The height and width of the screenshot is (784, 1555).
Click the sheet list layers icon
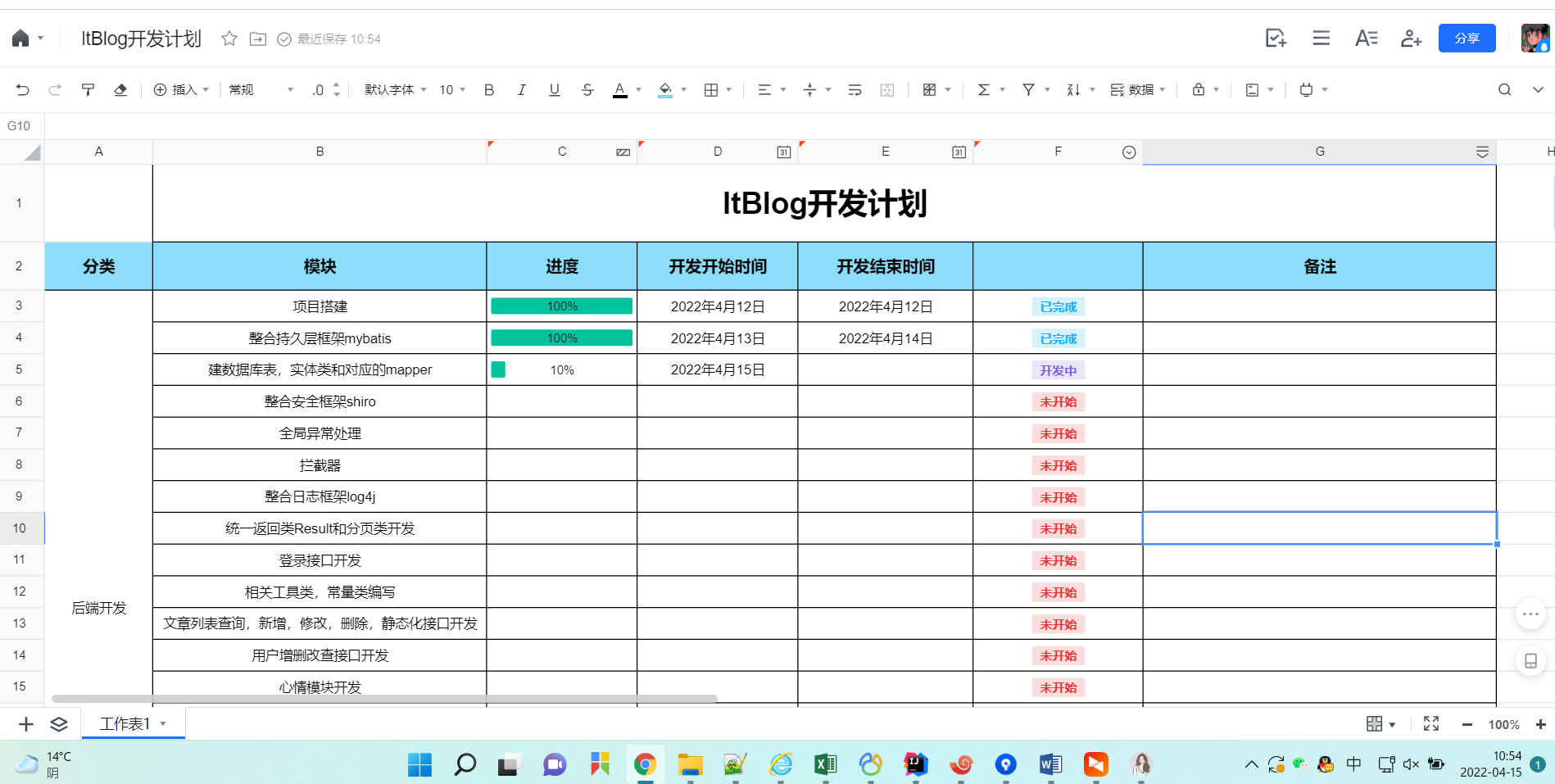click(x=59, y=724)
